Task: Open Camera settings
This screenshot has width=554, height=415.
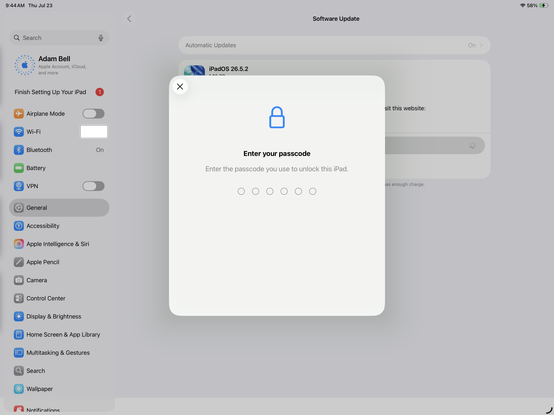Action: 59,280
